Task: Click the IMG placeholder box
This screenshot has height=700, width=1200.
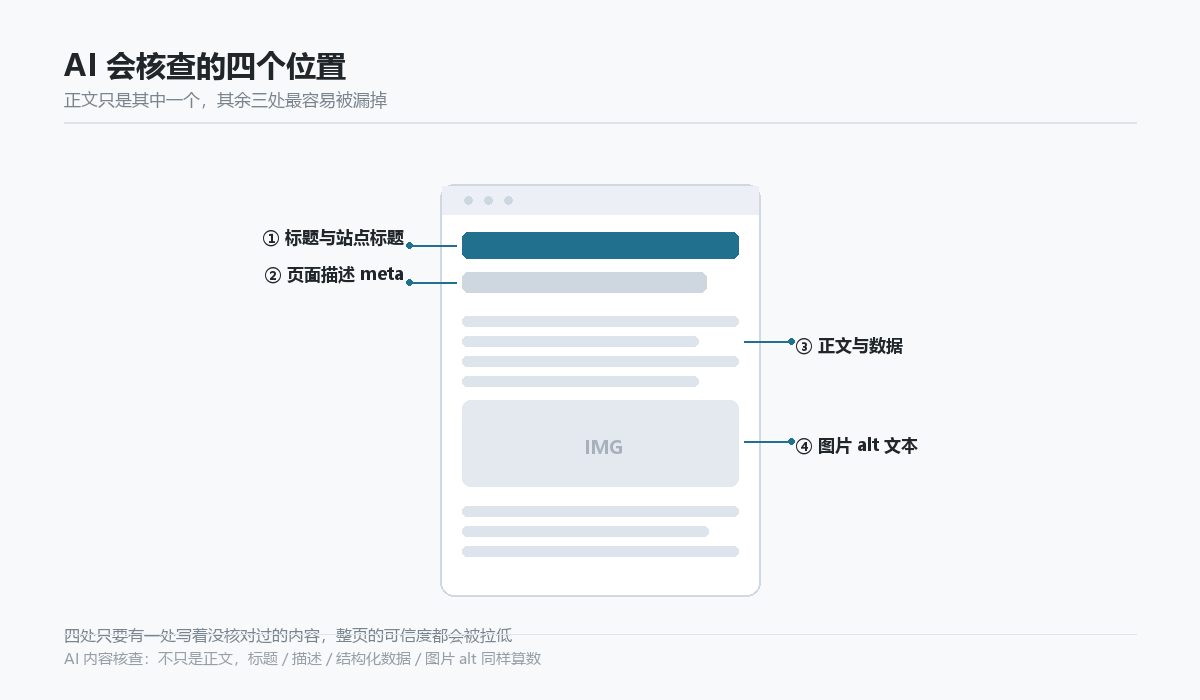Action: tap(600, 444)
